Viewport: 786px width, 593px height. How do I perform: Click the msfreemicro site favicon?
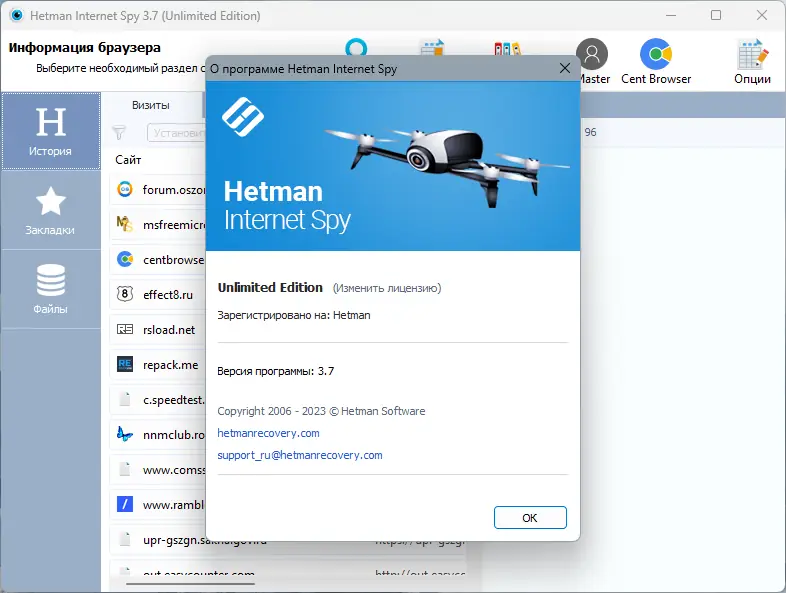pos(125,224)
